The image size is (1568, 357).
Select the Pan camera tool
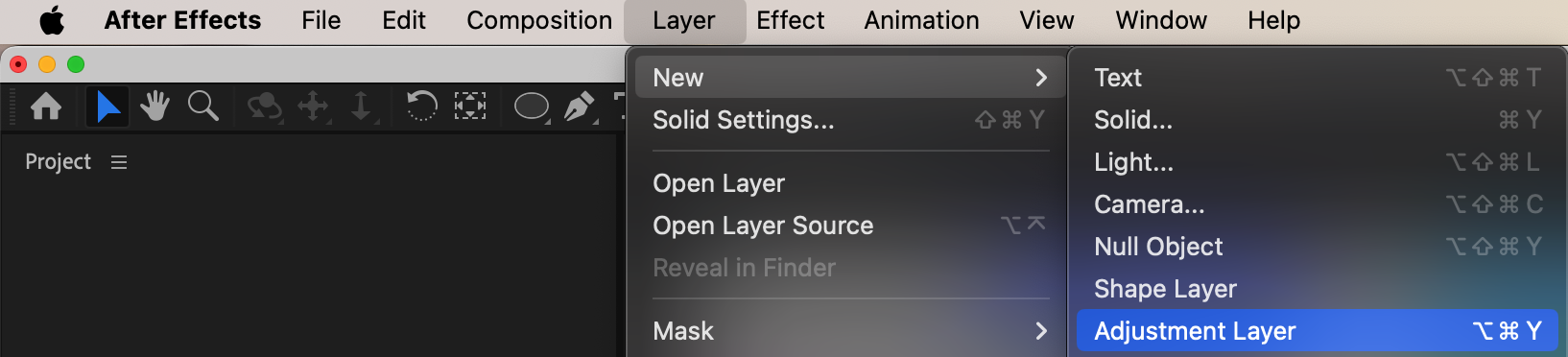click(314, 106)
